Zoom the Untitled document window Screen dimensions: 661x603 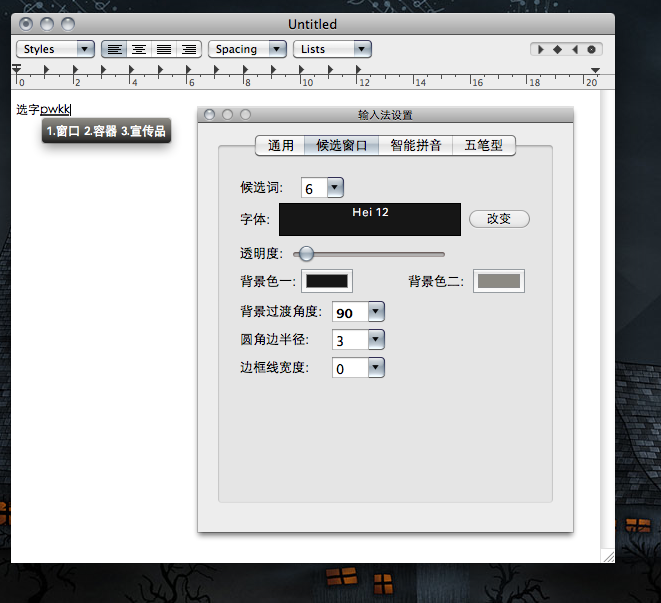(68, 24)
